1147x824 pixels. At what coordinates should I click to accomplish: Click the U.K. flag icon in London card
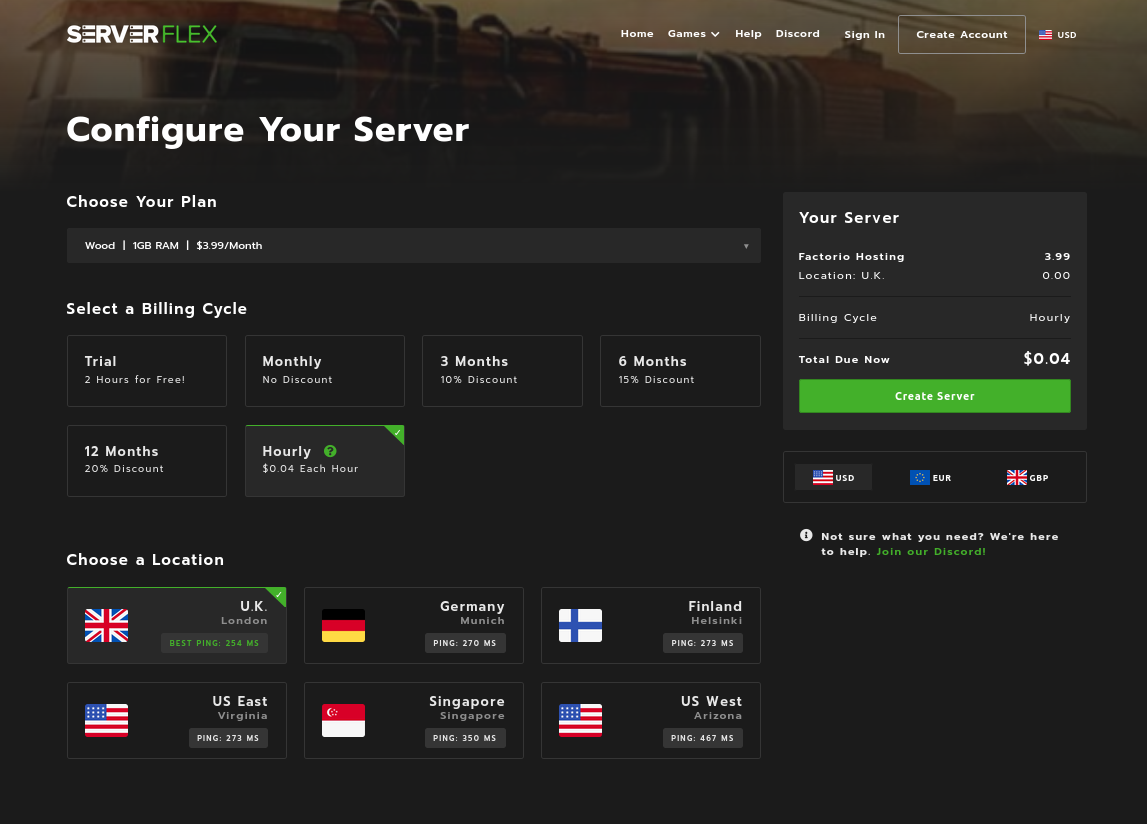[x=106, y=626]
